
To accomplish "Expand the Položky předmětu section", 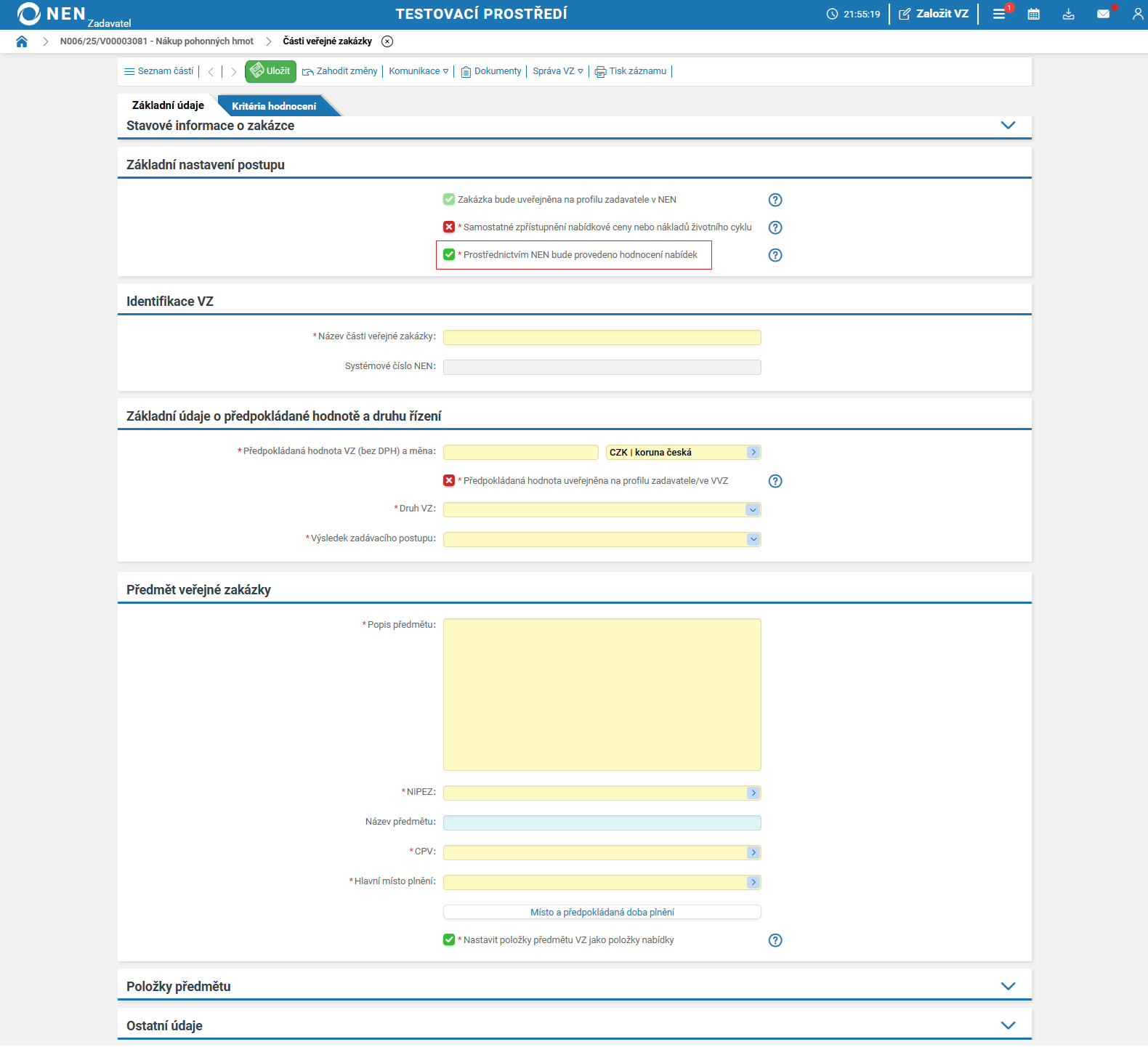I will pyautogui.click(x=1008, y=986).
